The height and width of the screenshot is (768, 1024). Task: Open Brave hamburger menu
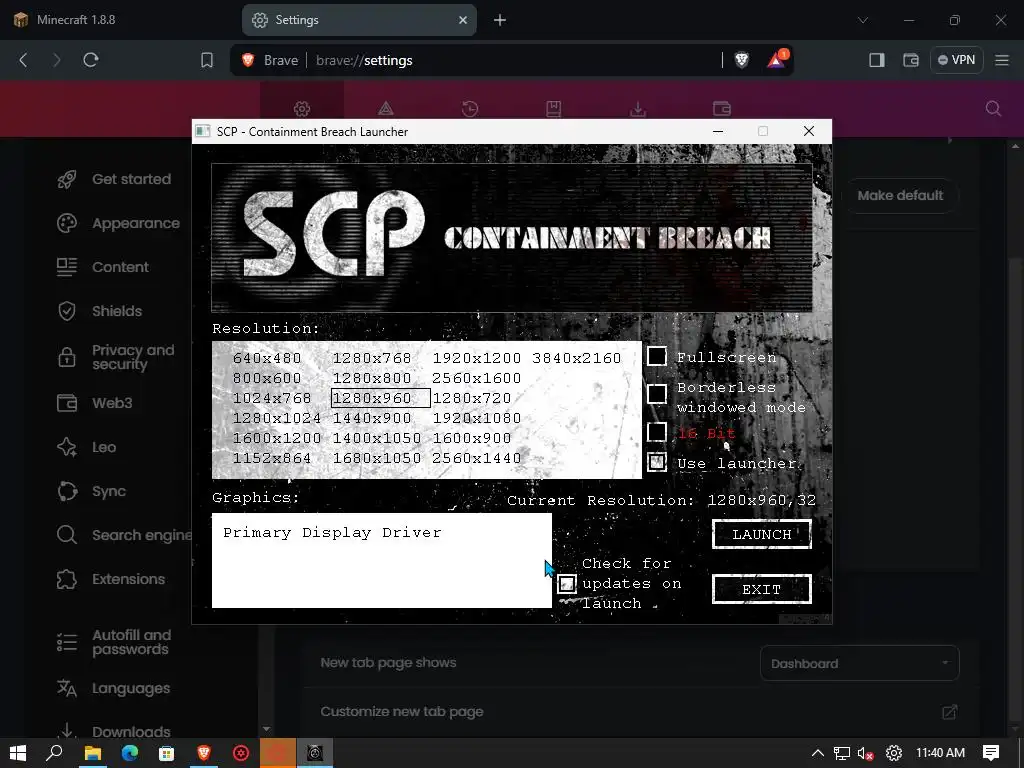[x=1002, y=60]
